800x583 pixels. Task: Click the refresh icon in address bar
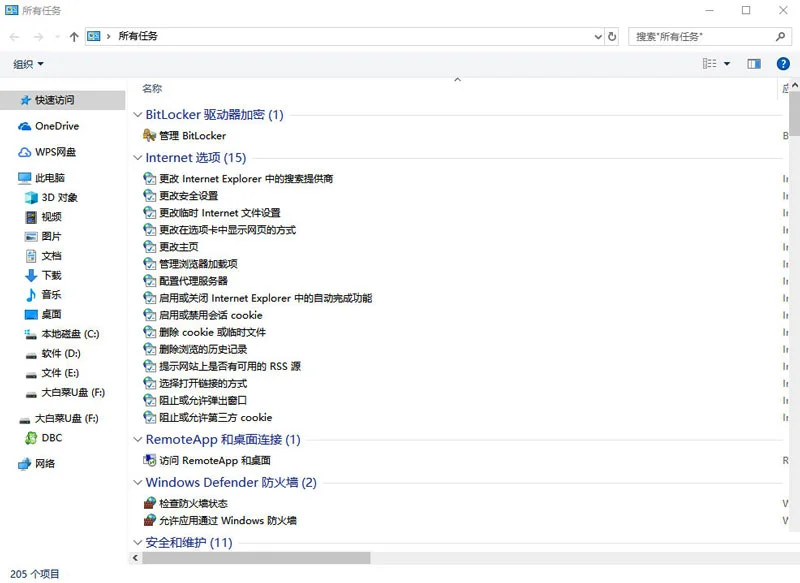pyautogui.click(x=612, y=36)
